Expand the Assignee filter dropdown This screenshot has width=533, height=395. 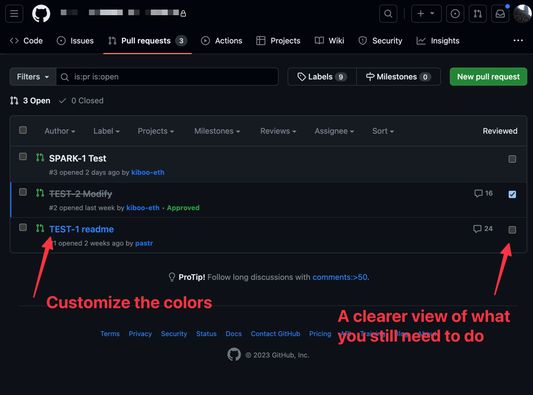click(334, 131)
